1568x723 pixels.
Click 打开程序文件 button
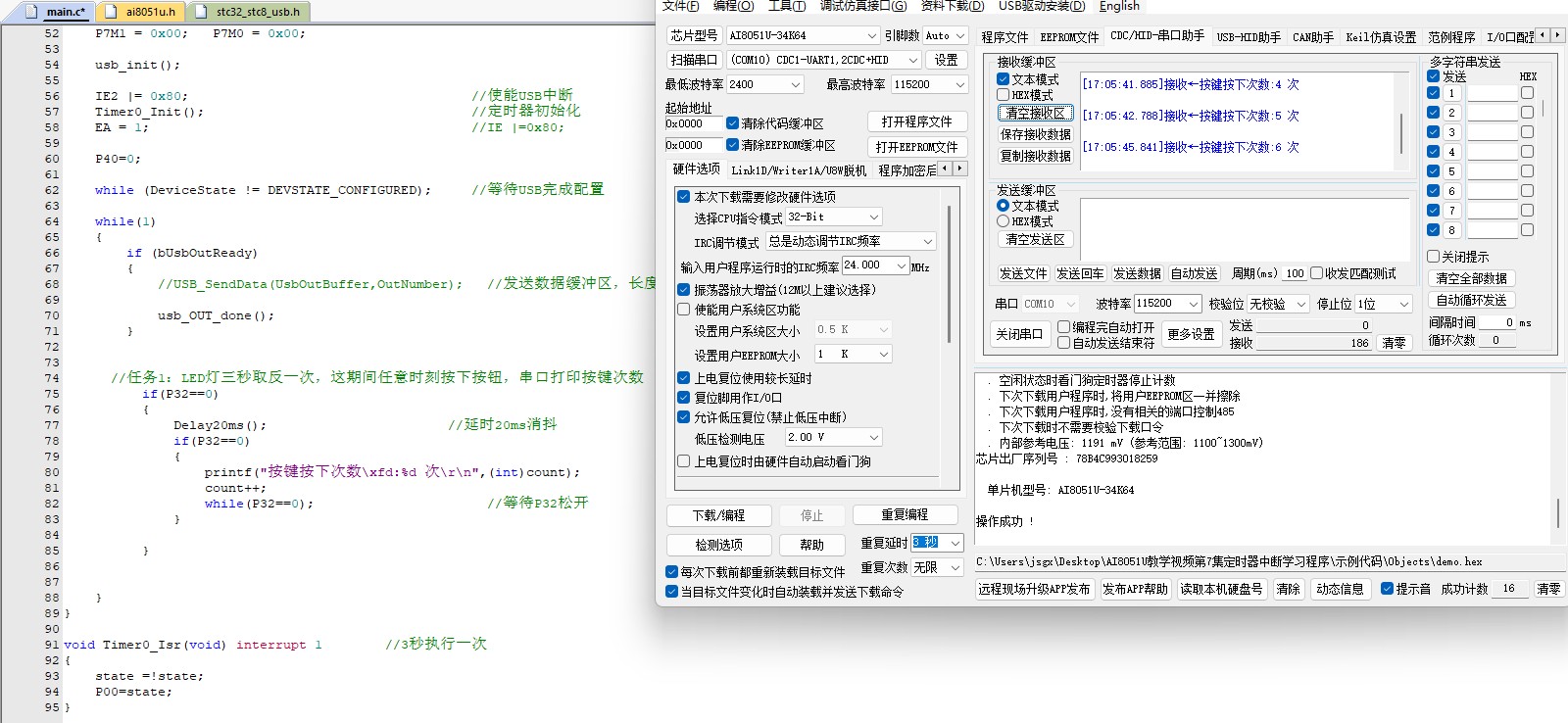pos(916,122)
